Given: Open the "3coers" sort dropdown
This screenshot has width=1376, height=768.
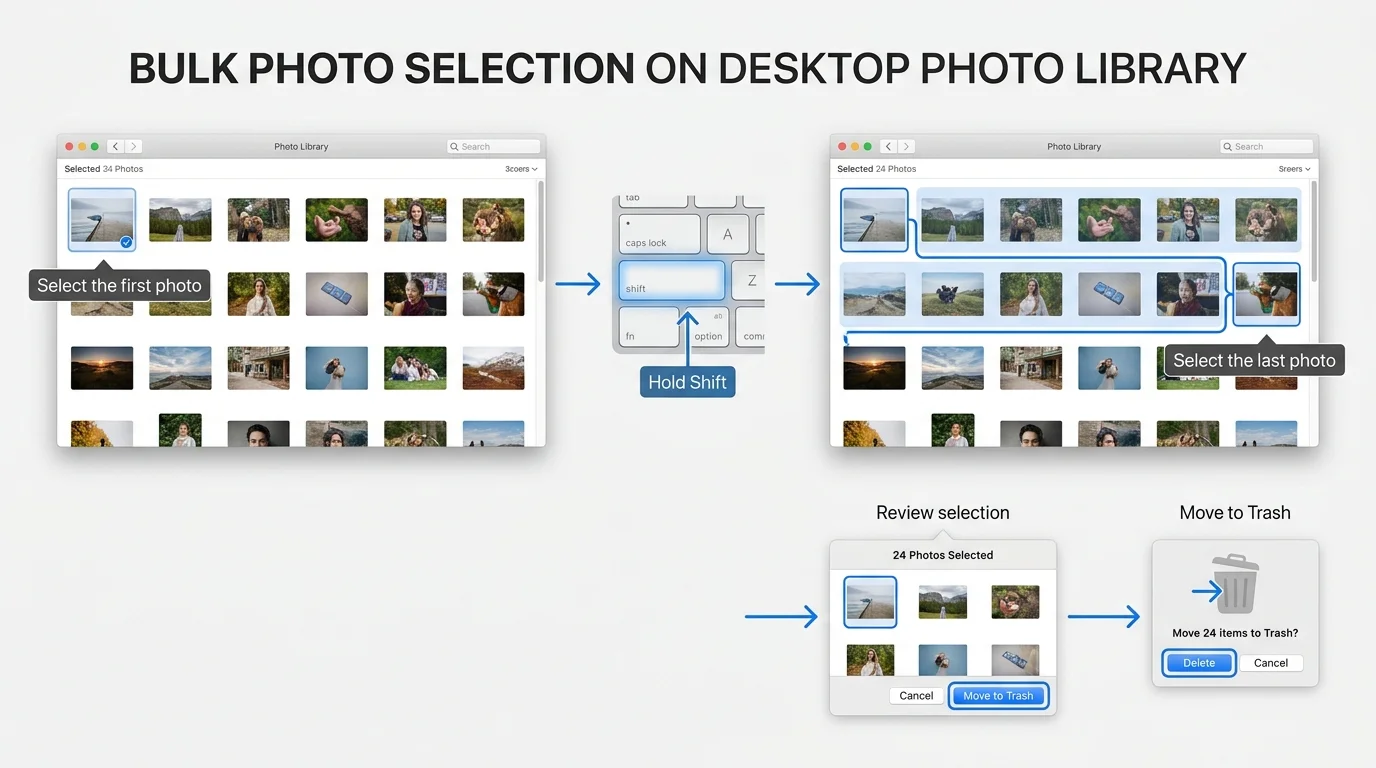Looking at the screenshot, I should (x=521, y=169).
